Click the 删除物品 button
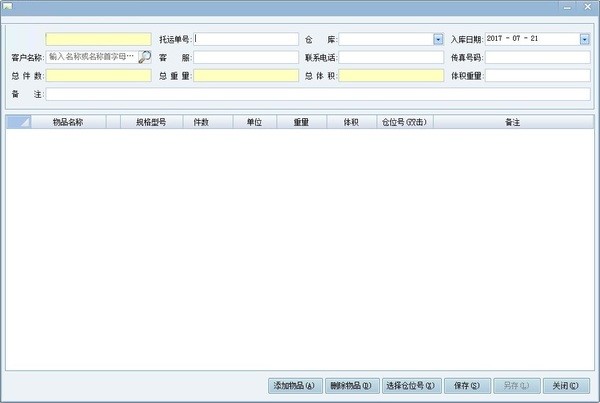The height and width of the screenshot is (403, 600). (x=350, y=385)
